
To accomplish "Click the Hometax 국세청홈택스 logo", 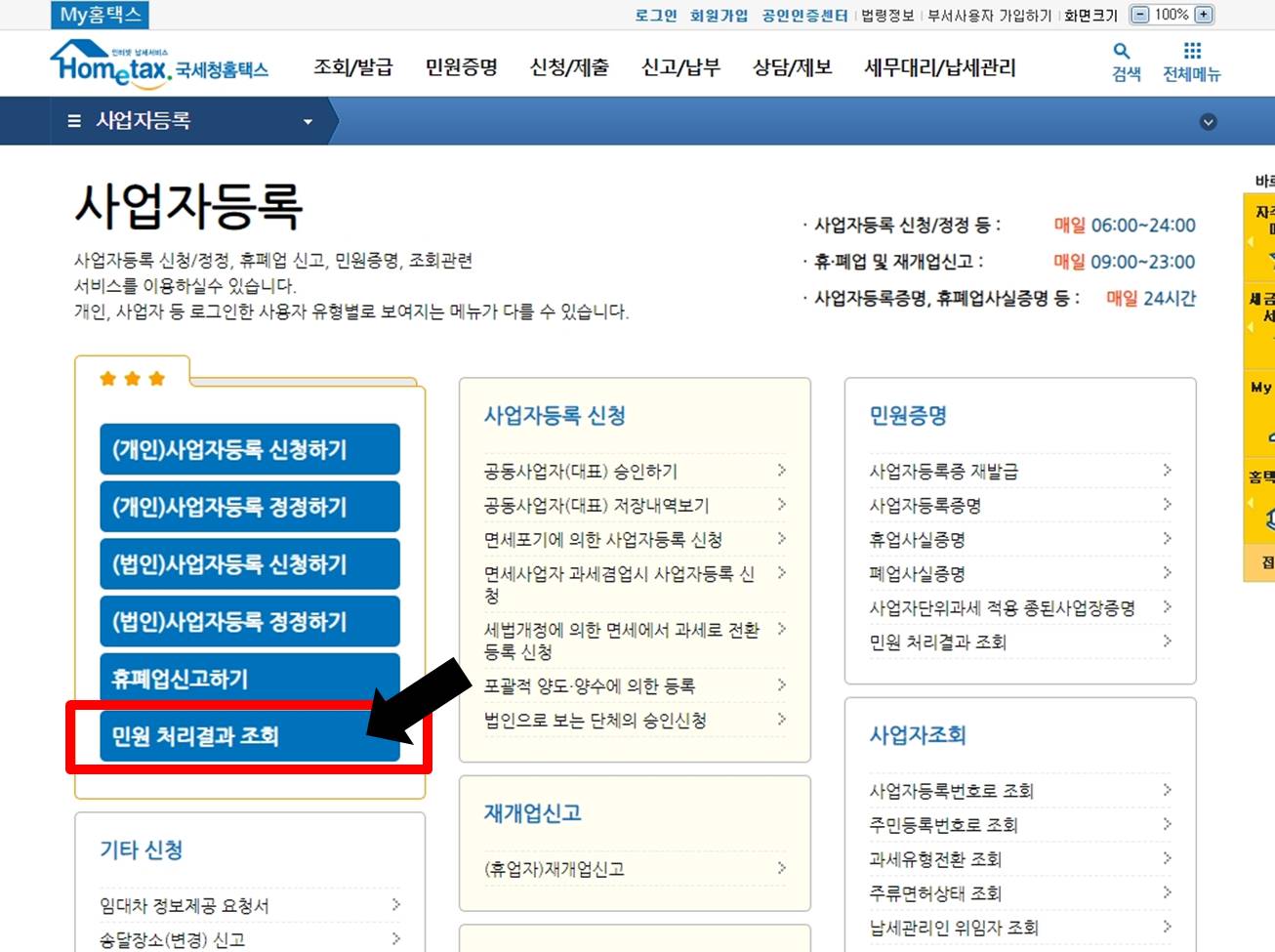I will (159, 63).
